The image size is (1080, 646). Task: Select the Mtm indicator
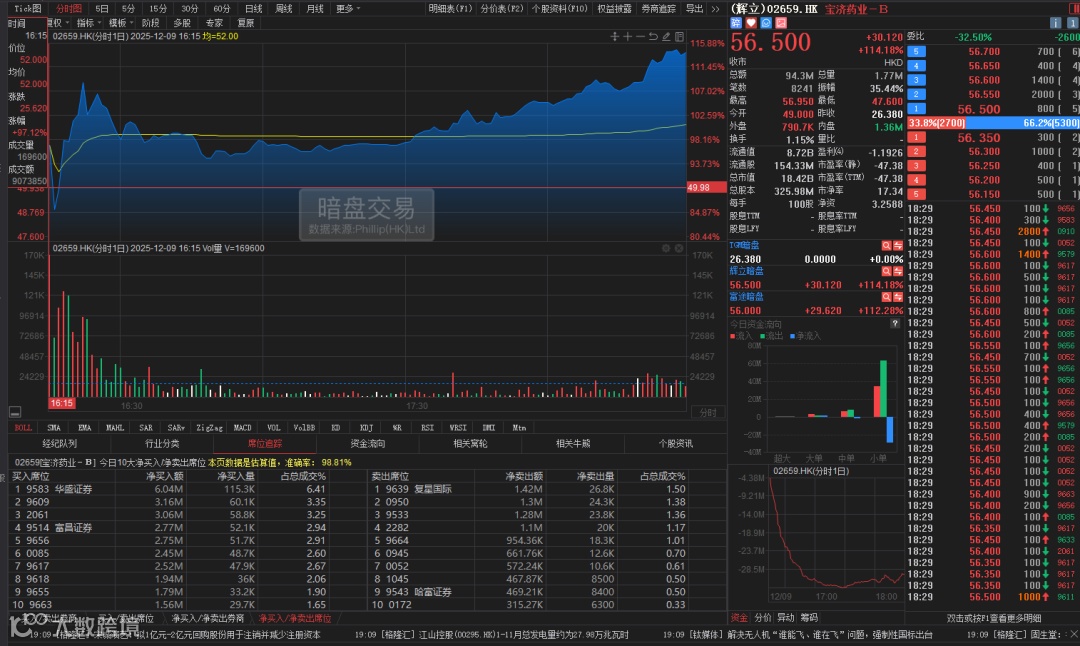point(519,428)
